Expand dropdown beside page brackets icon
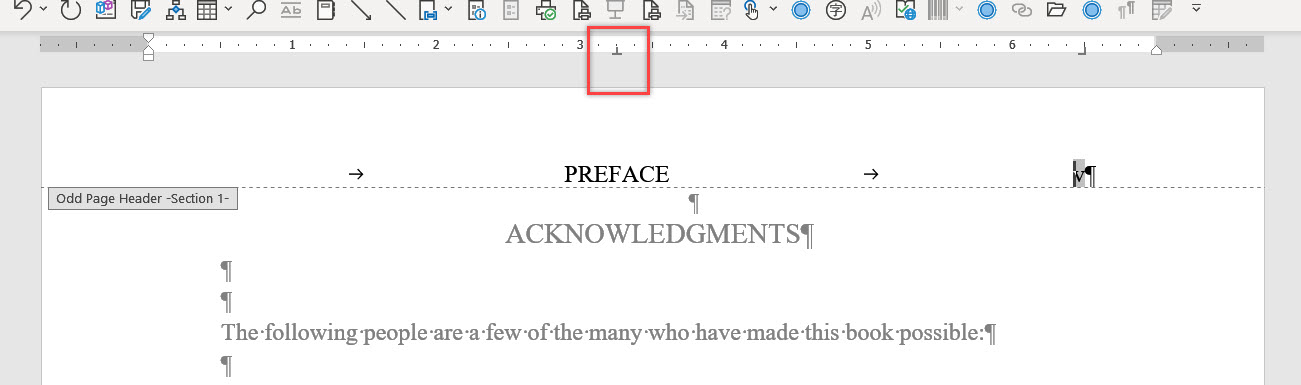The image size is (1301, 385). [x=448, y=10]
